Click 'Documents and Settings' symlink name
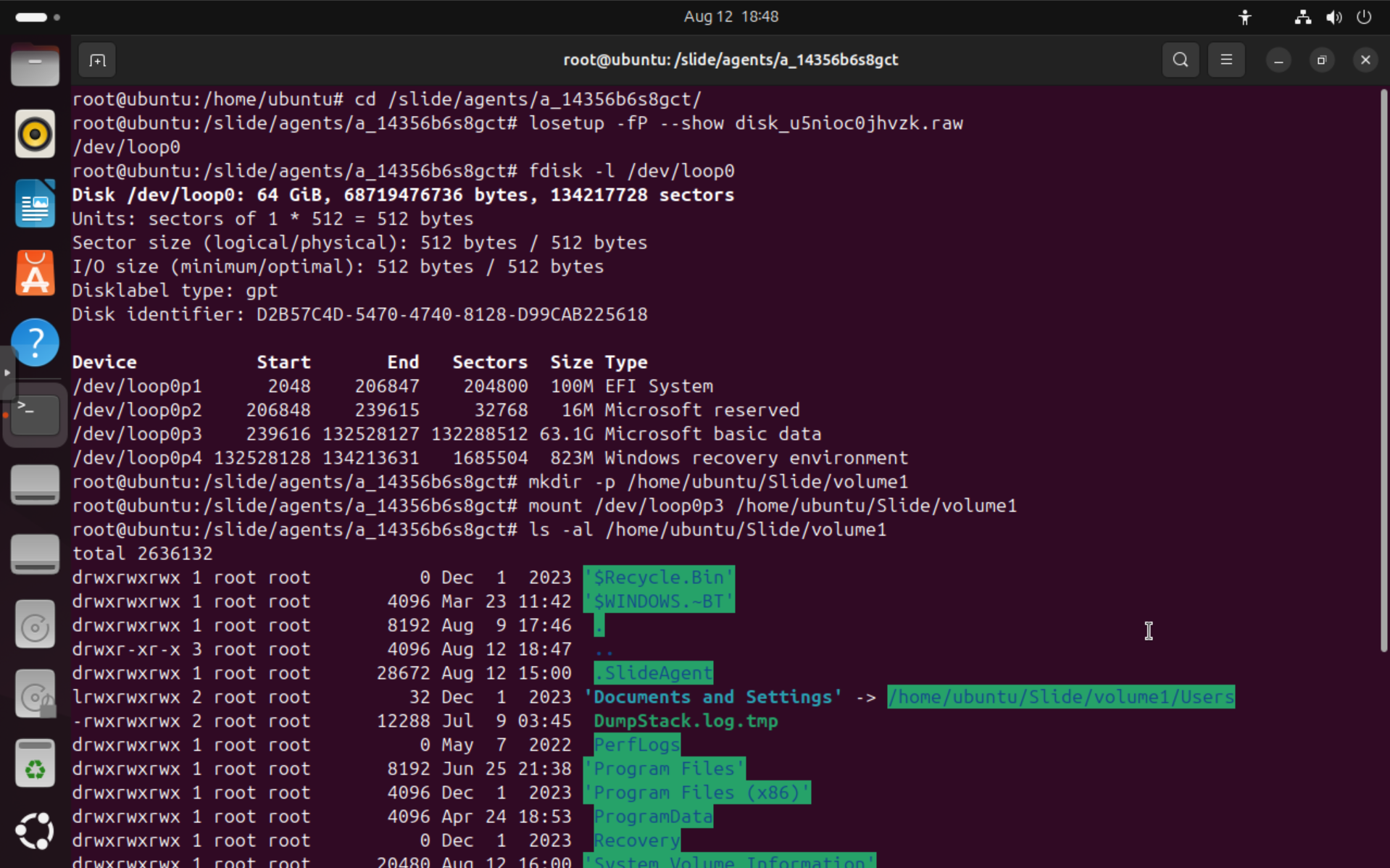1390x868 pixels. tap(713, 697)
